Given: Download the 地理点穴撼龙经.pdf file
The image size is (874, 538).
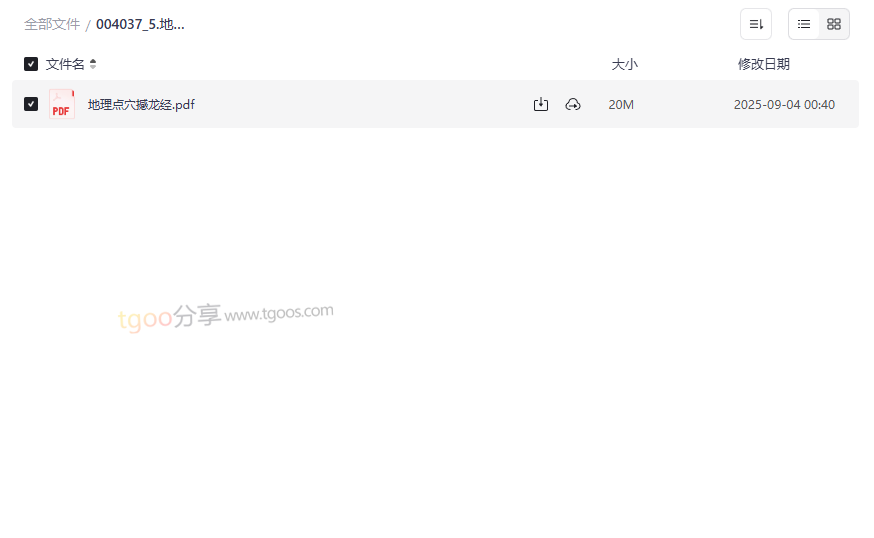Looking at the screenshot, I should point(541,104).
